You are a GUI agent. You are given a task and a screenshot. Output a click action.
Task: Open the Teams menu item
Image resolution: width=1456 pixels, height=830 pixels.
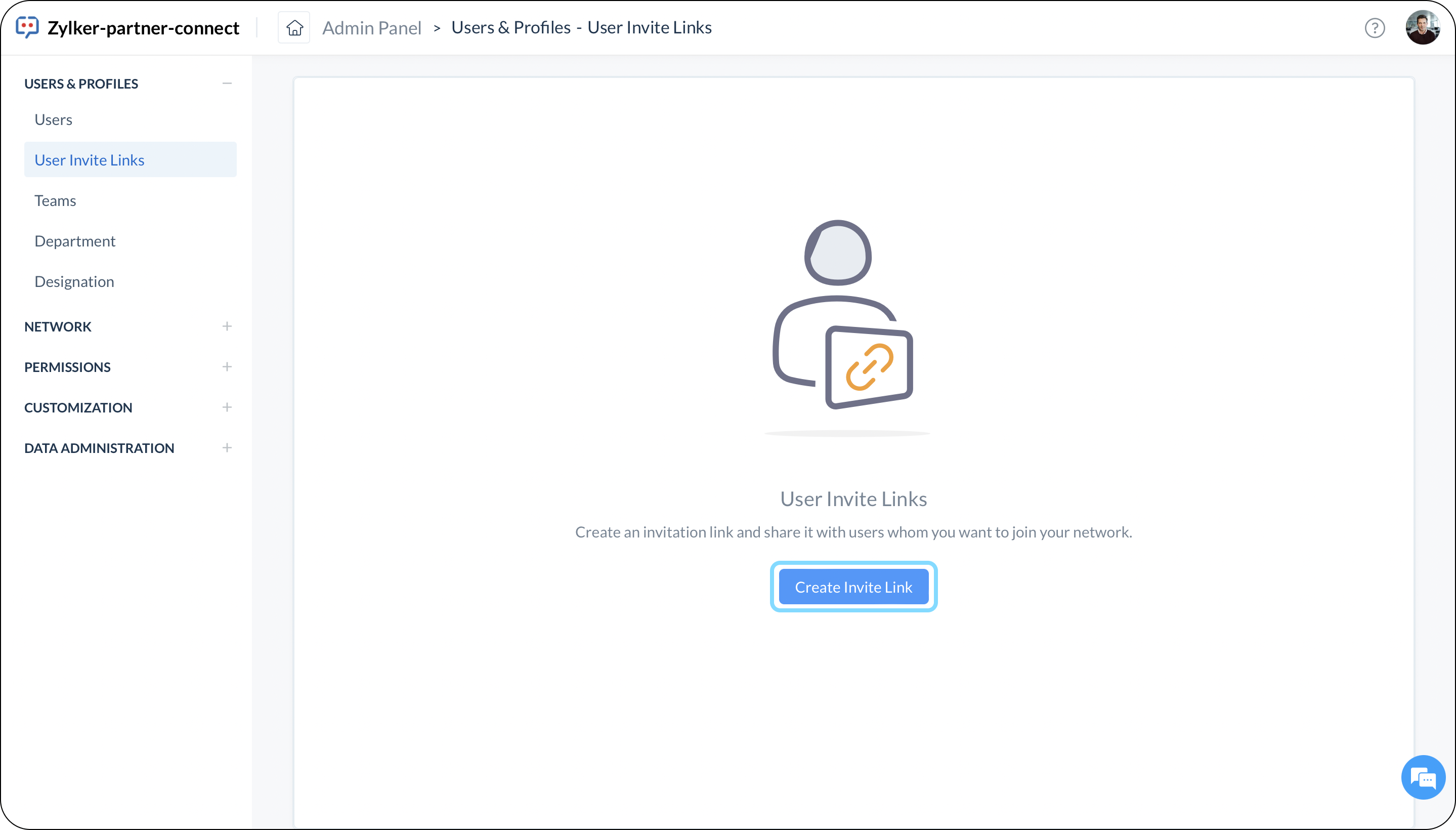click(x=130, y=200)
